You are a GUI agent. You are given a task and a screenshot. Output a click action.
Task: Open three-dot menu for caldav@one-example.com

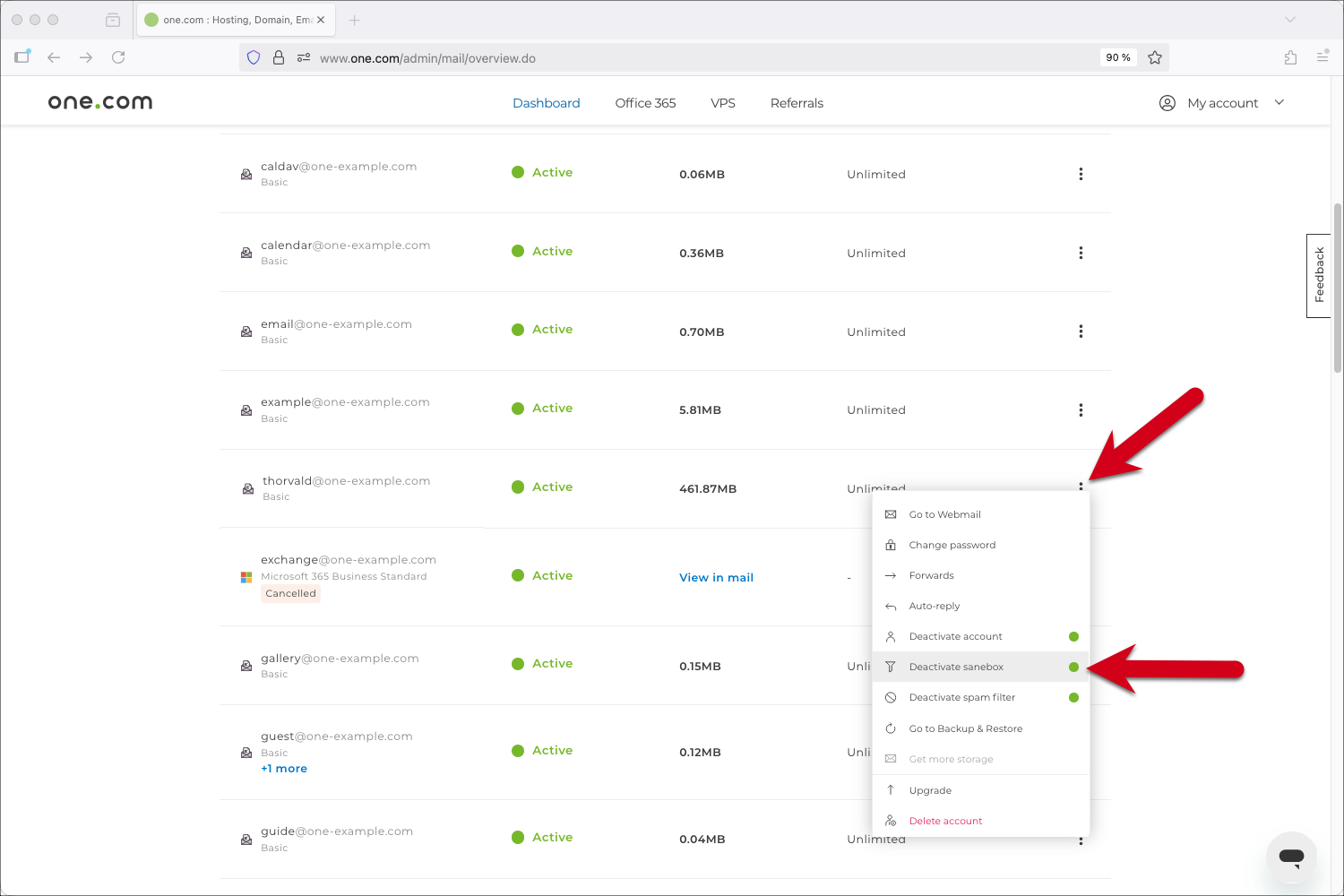(x=1081, y=174)
